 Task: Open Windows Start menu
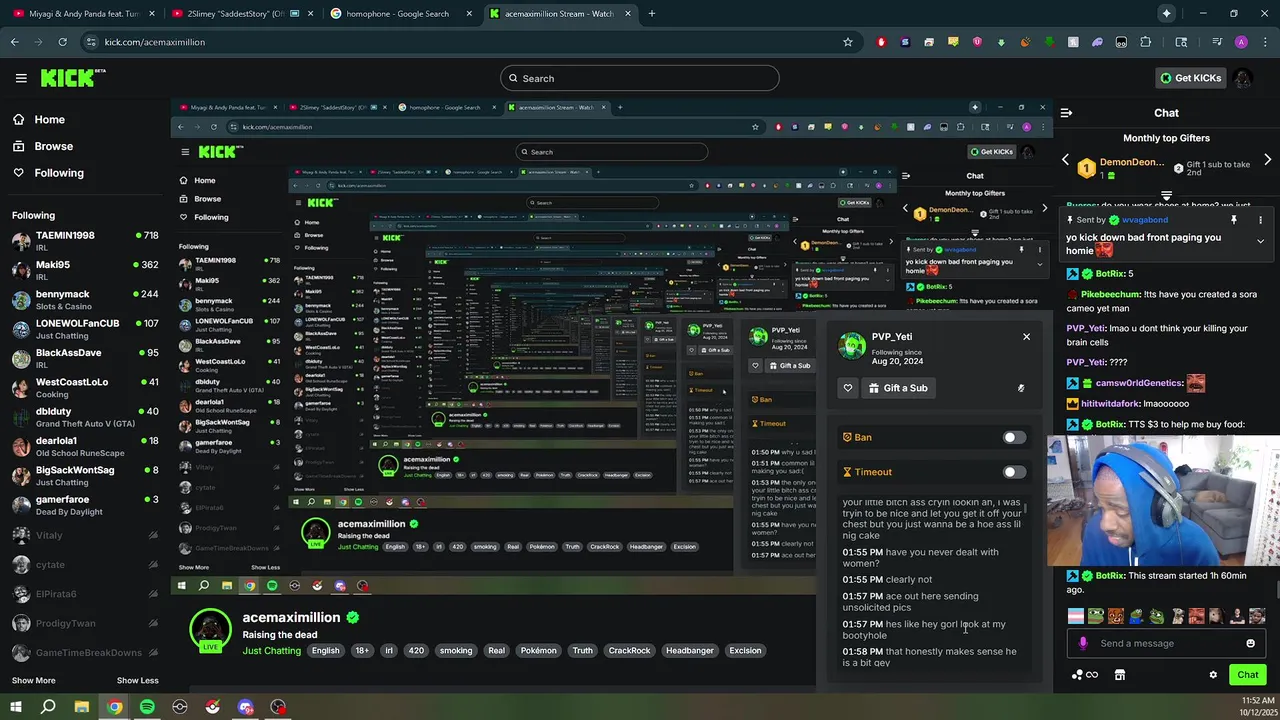15,707
